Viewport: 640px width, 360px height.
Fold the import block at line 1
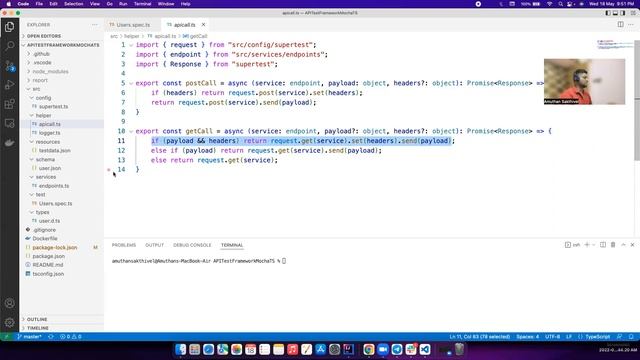[x=131, y=45]
